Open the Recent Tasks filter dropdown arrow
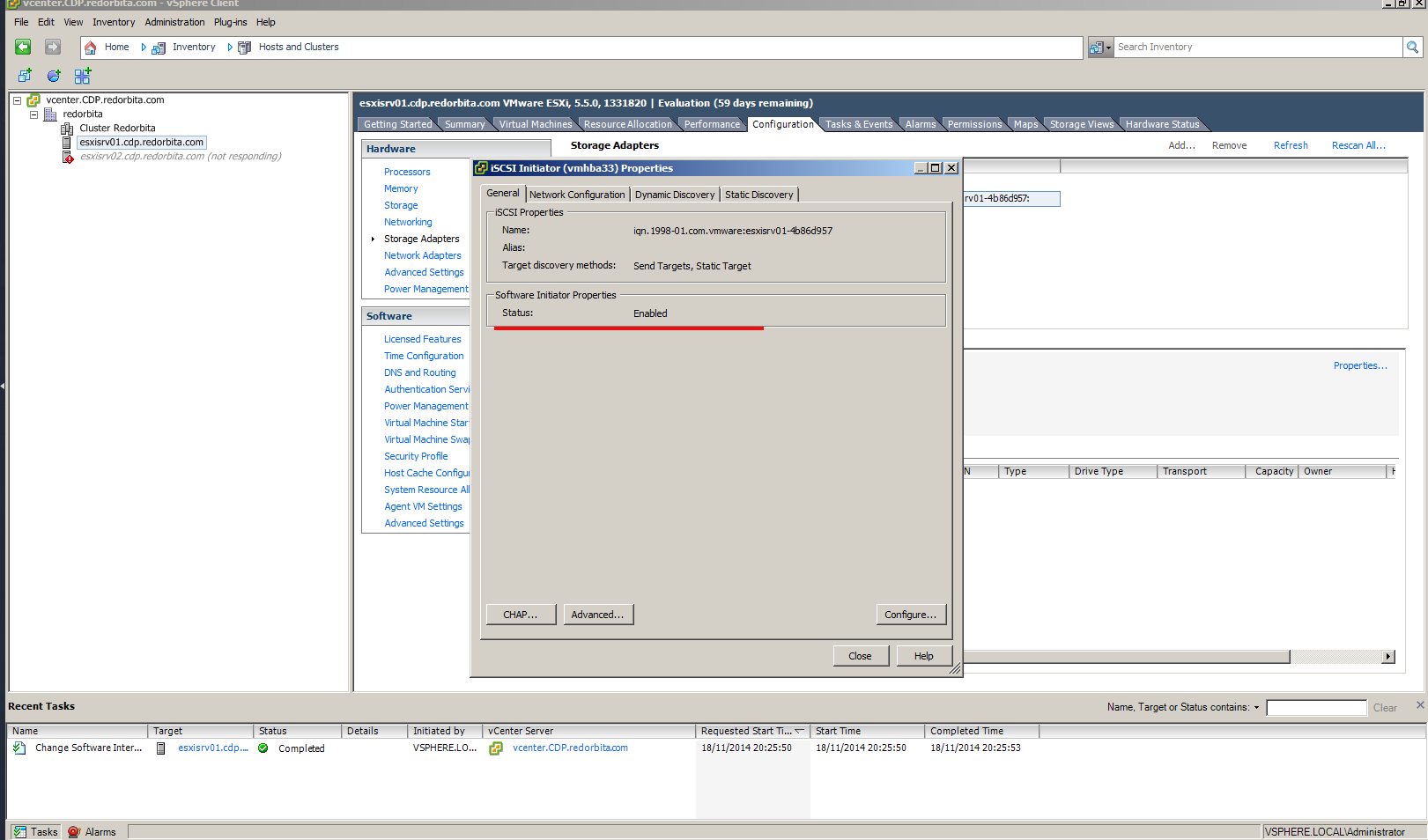 tap(1256, 708)
